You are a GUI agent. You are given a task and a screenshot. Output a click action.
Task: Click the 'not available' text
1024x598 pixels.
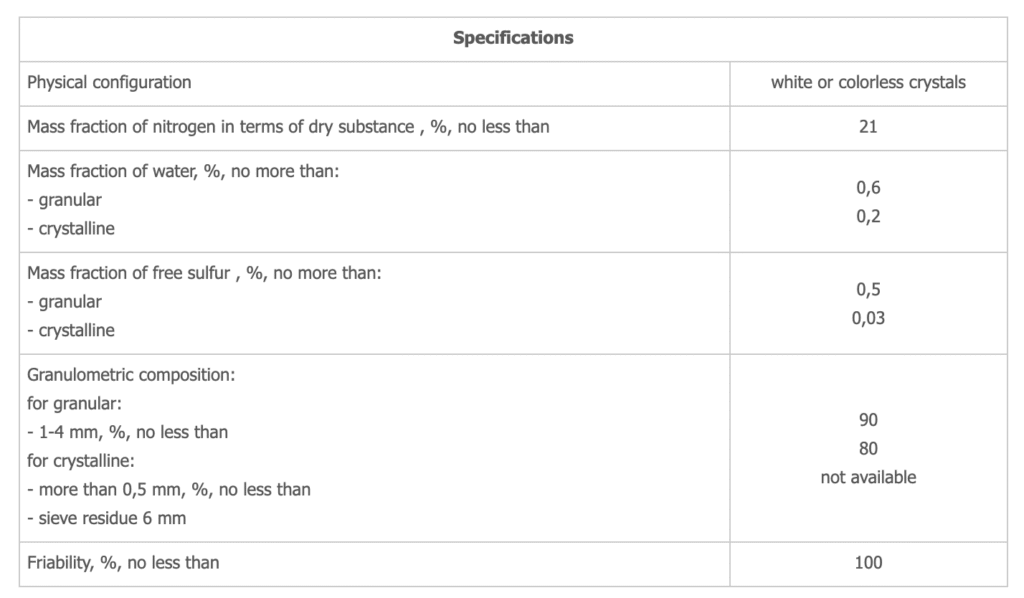(x=868, y=477)
